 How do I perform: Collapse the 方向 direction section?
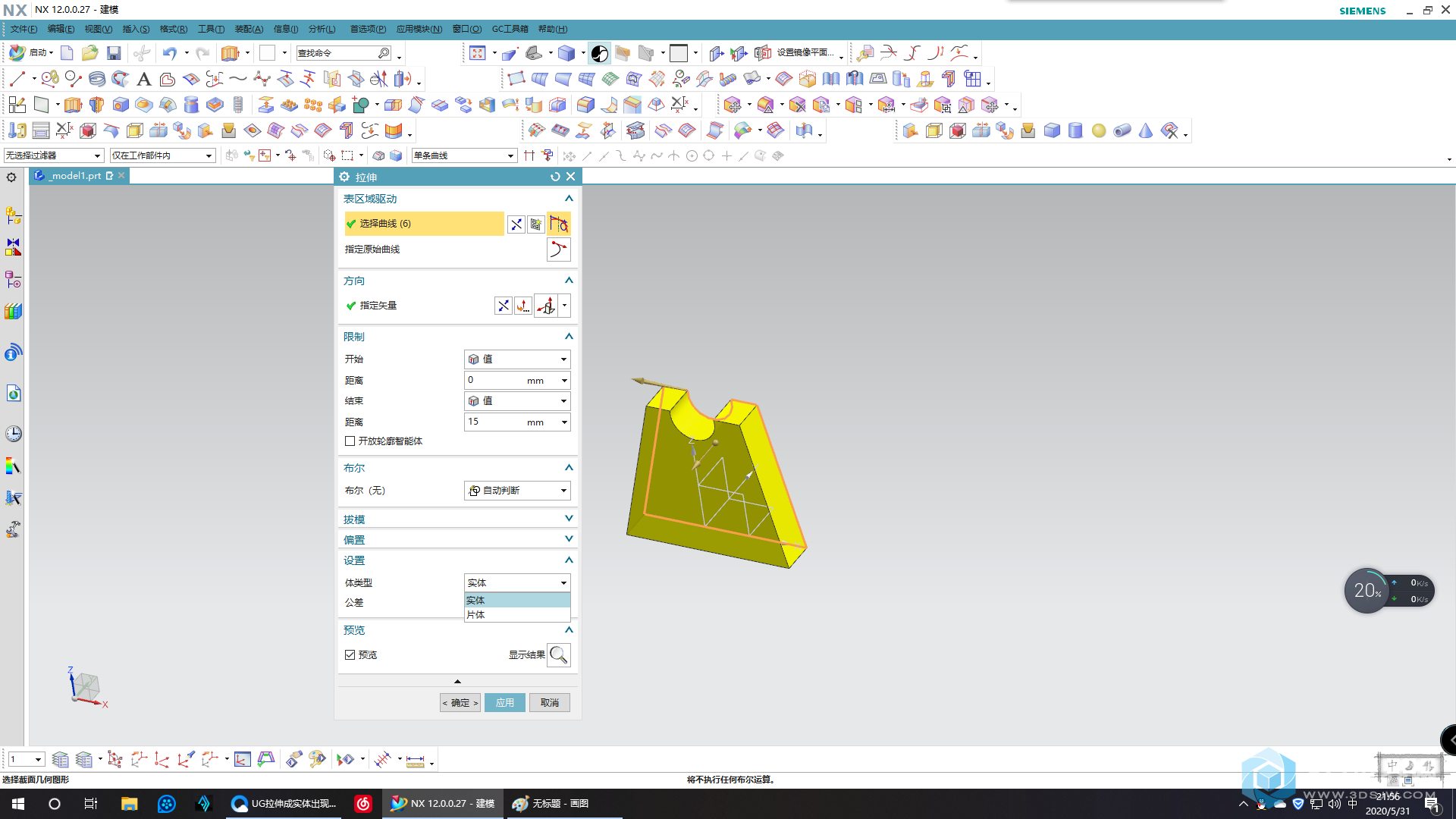(x=569, y=281)
